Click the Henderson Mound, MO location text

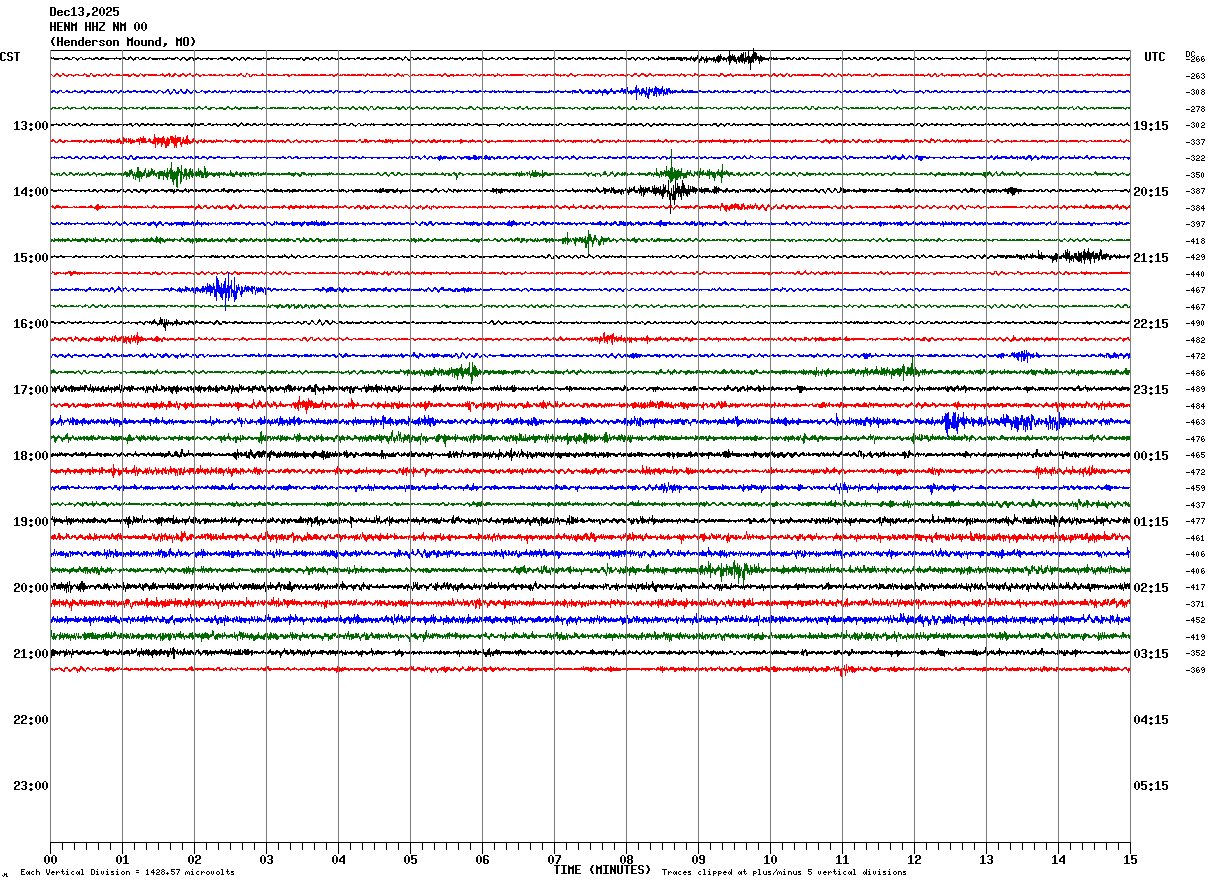pos(123,42)
